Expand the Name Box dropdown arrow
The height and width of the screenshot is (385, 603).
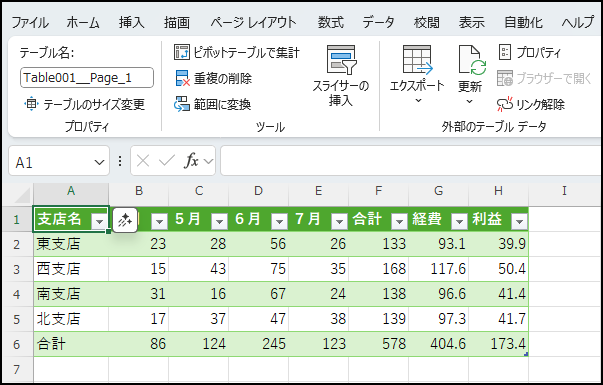(x=99, y=163)
